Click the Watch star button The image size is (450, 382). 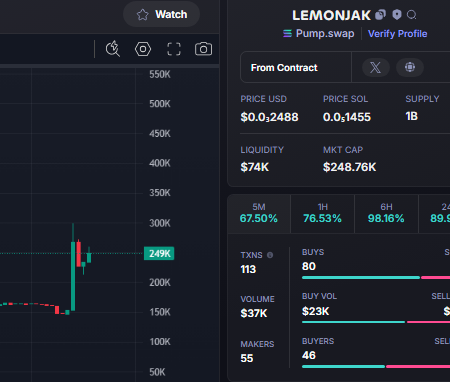pyautogui.click(x=162, y=14)
